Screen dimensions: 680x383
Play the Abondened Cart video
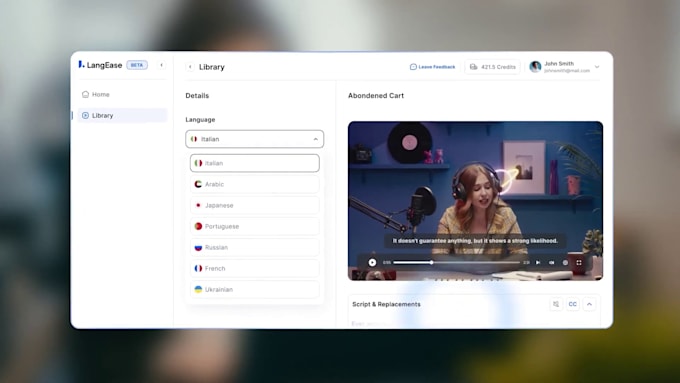point(372,262)
